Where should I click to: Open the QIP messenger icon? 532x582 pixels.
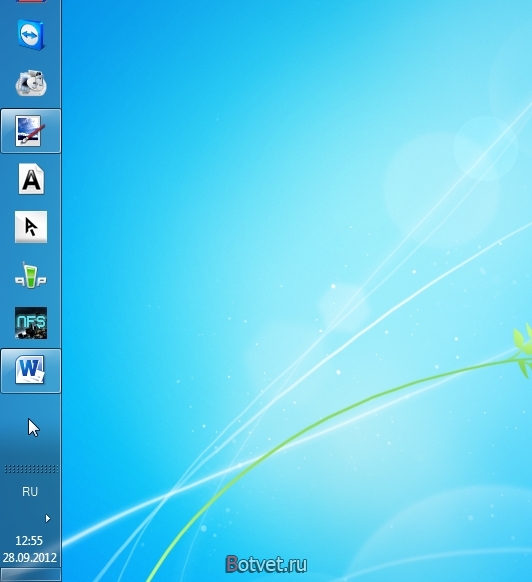click(x=31, y=275)
